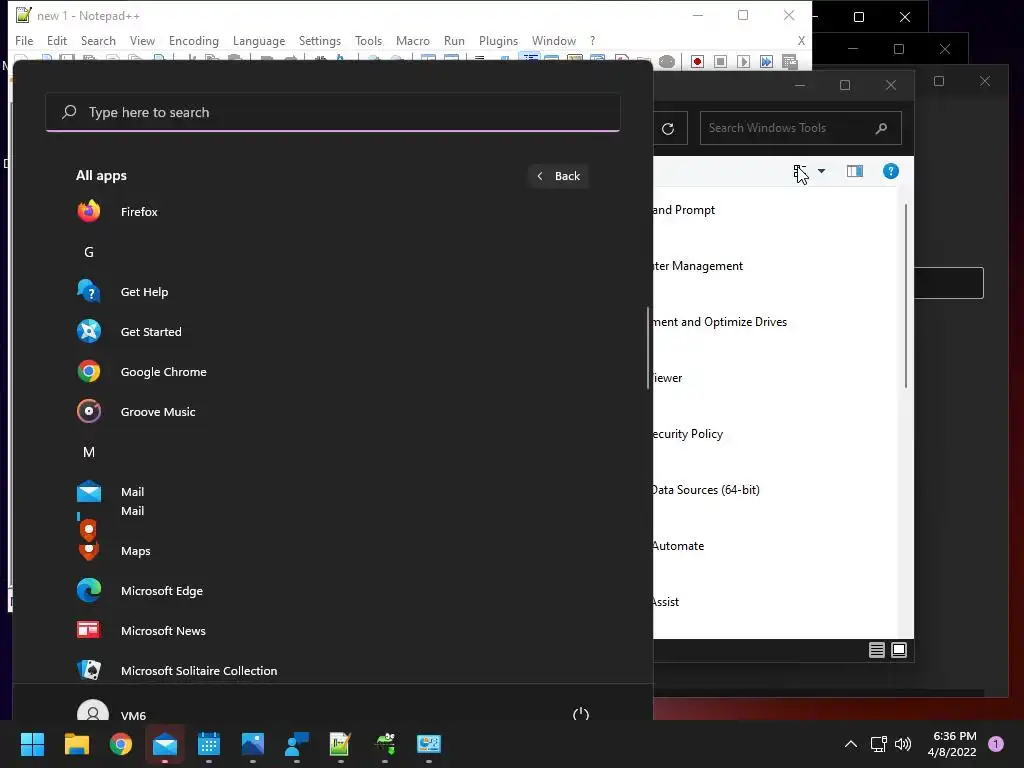Show hidden system tray icons
1024x768 pixels.
point(851,744)
